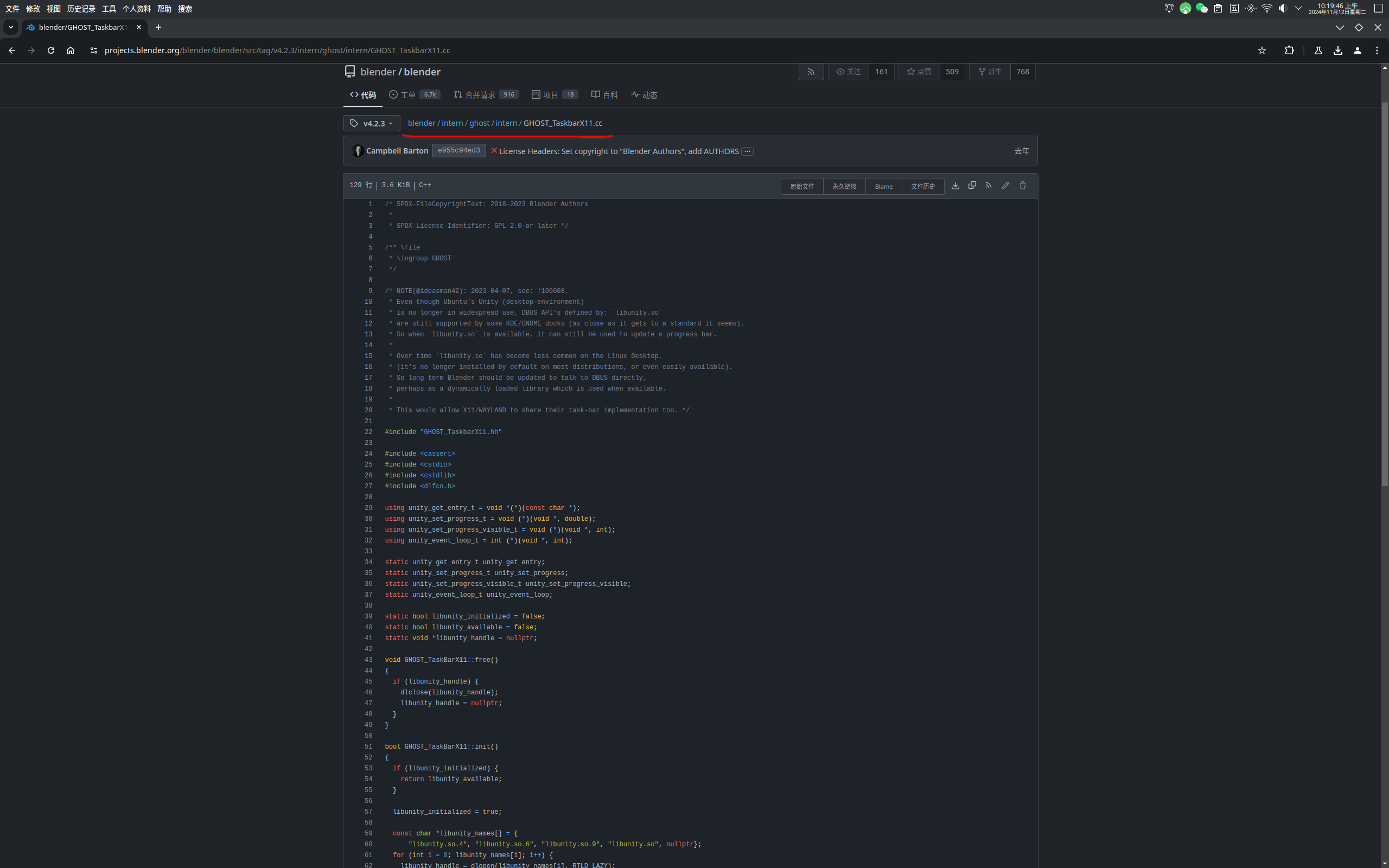The width and height of the screenshot is (1389, 868).
Task: Star the repository with the 点赞 button
Action: coord(920,72)
